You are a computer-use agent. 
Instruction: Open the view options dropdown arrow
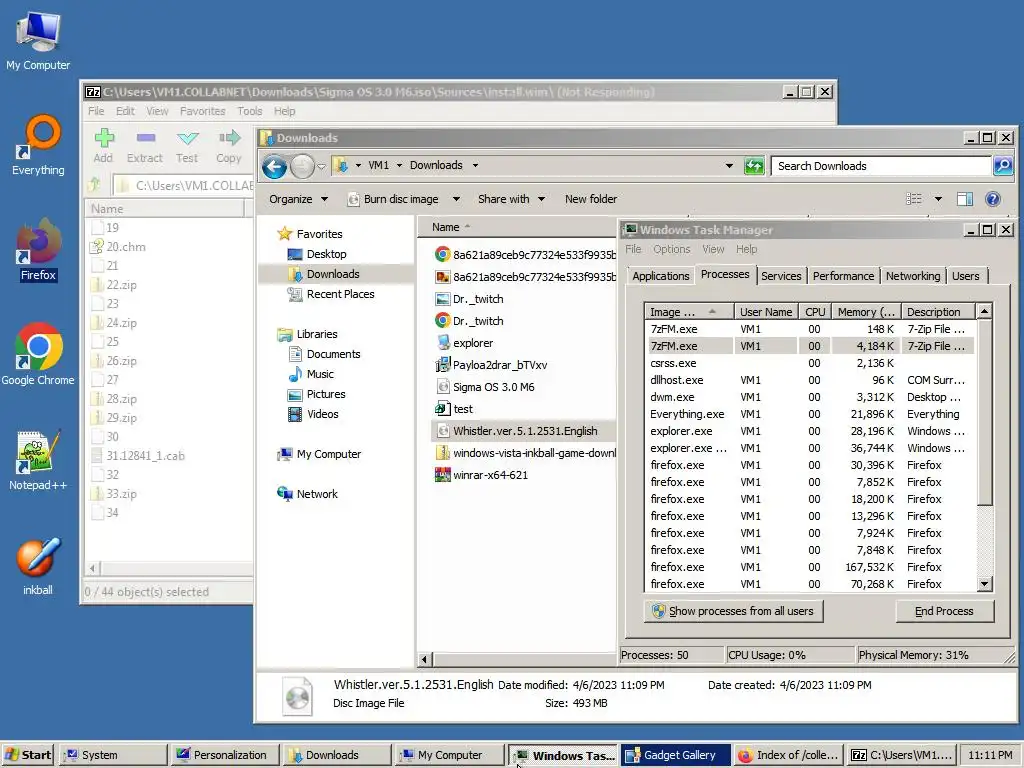click(938, 199)
